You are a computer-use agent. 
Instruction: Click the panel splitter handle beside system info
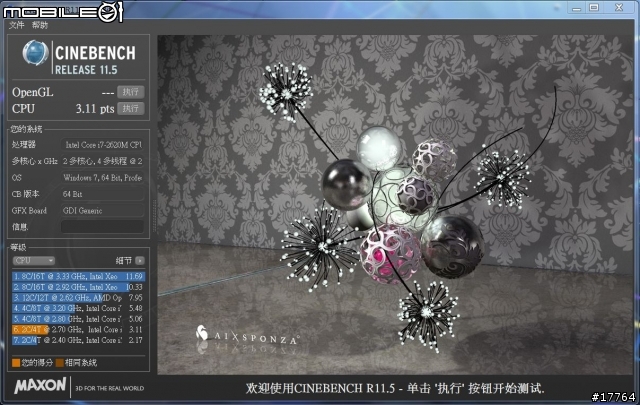pos(154,216)
